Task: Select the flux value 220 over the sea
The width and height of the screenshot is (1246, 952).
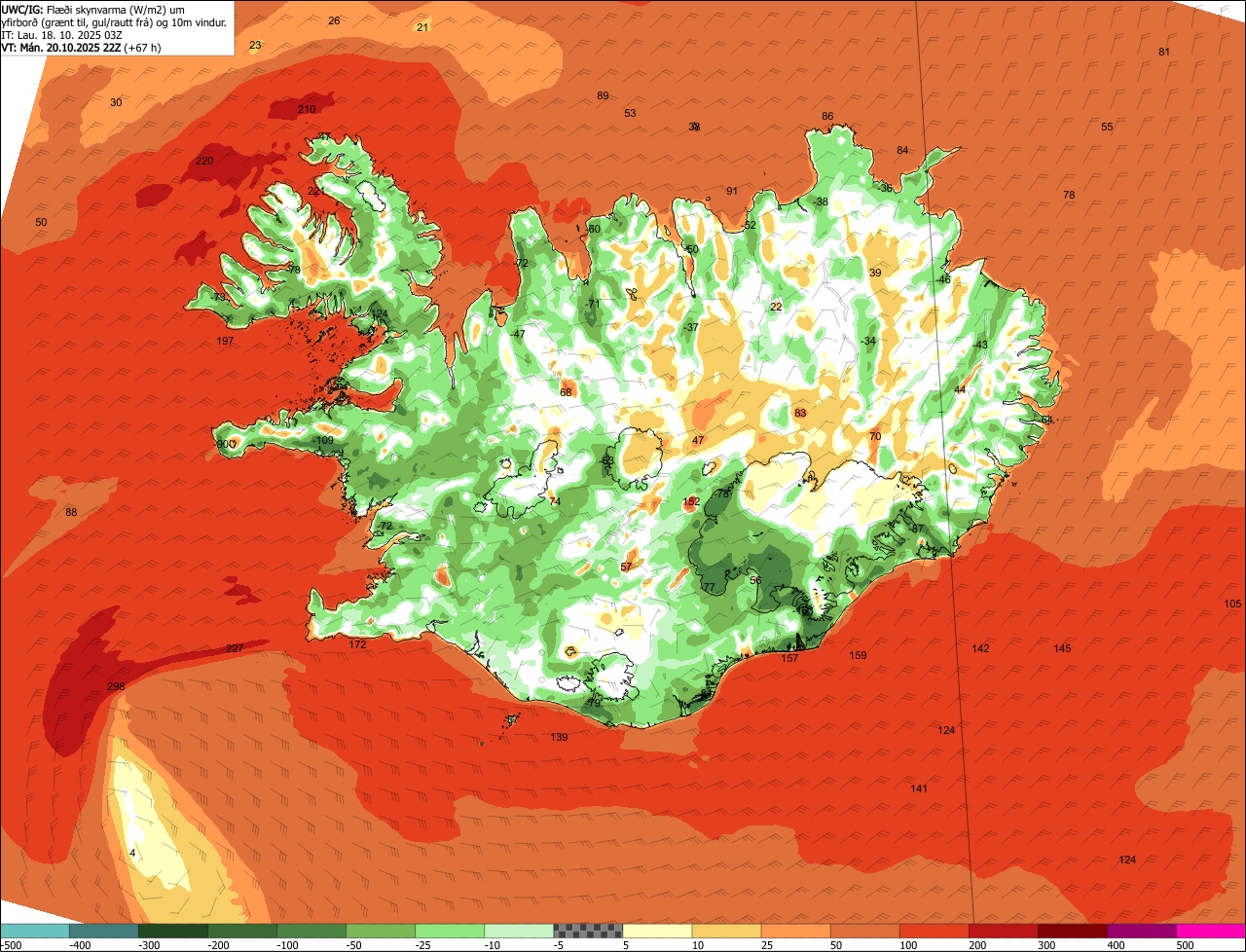Action: click(x=204, y=161)
